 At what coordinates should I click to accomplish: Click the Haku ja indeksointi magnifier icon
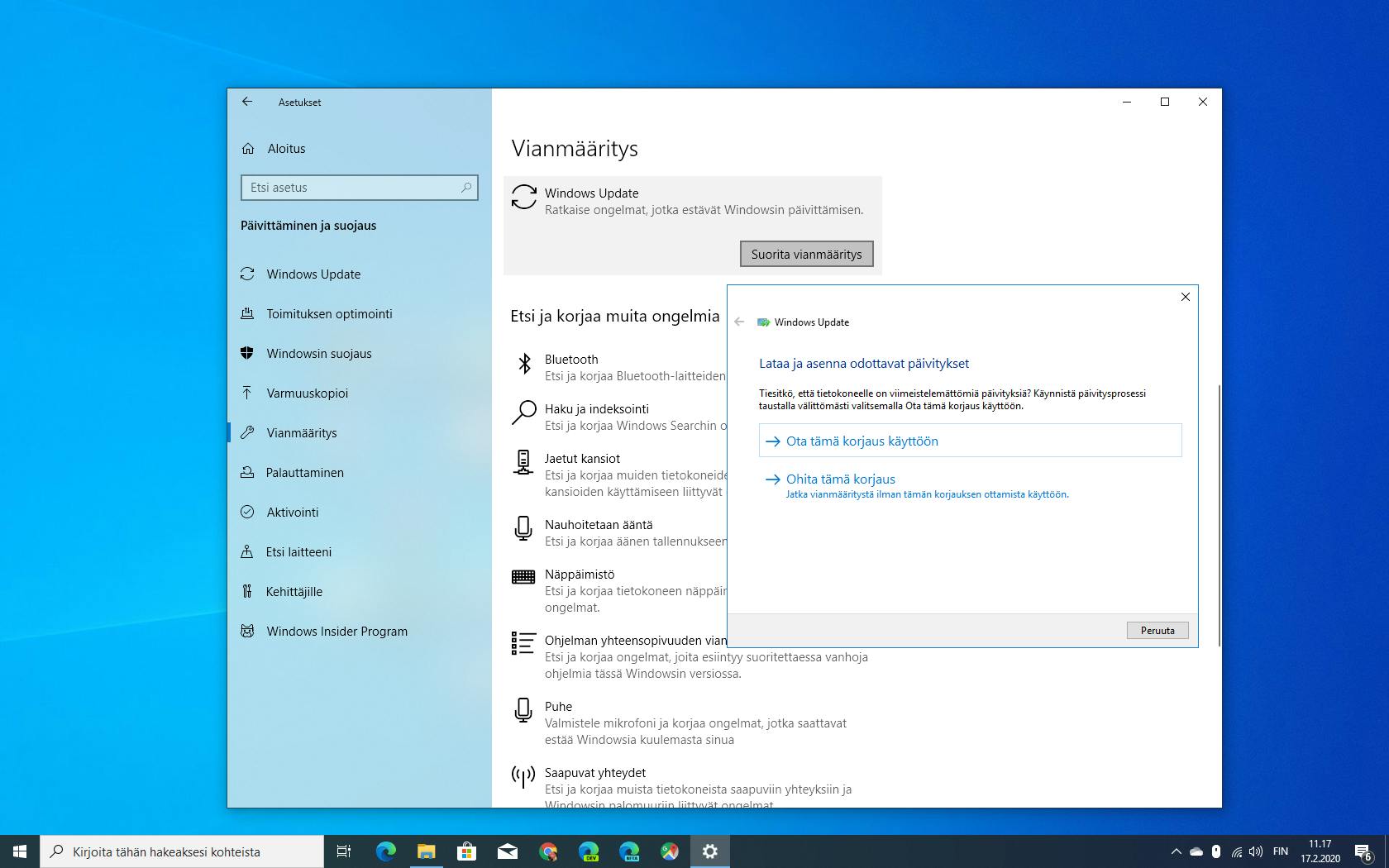point(523,413)
